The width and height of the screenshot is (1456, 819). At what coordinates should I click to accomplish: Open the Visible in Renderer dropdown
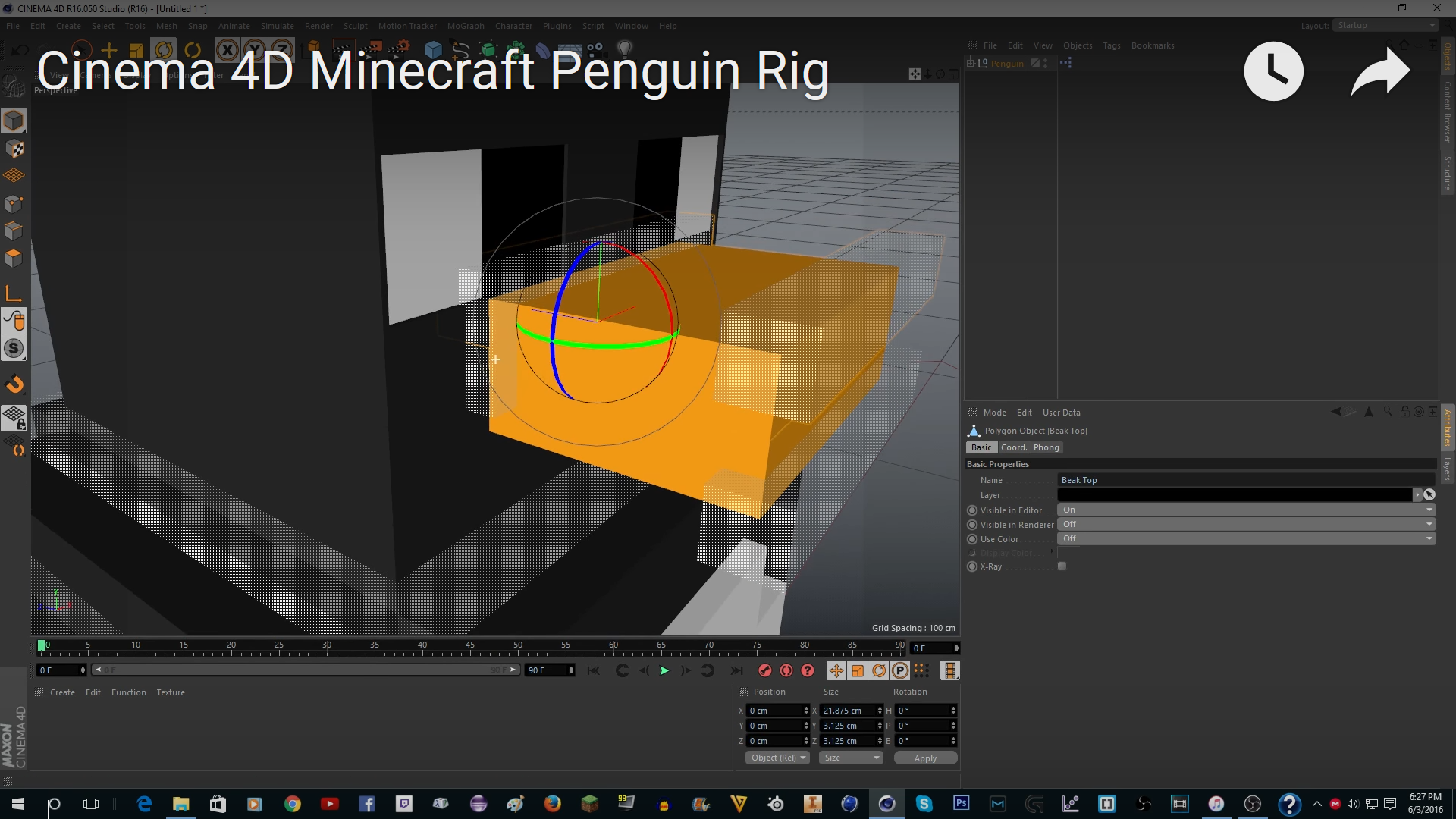(x=1246, y=525)
